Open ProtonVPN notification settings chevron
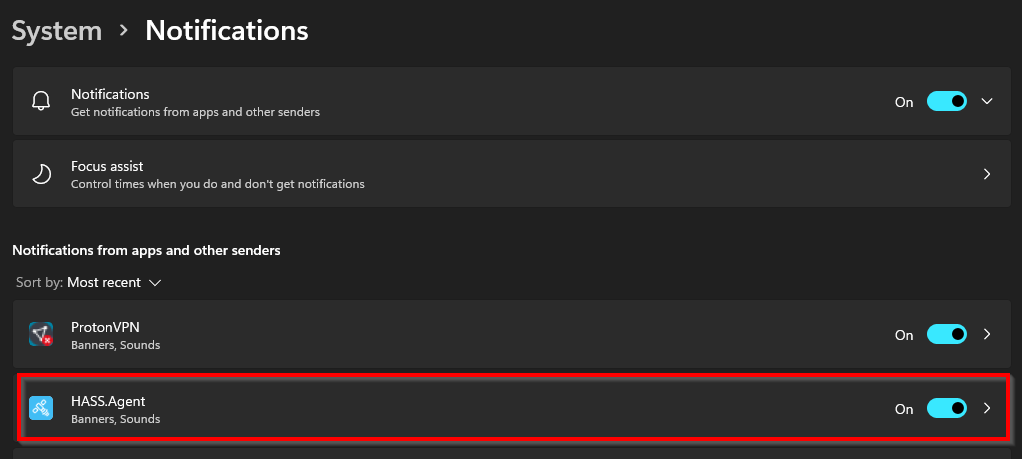 click(987, 334)
